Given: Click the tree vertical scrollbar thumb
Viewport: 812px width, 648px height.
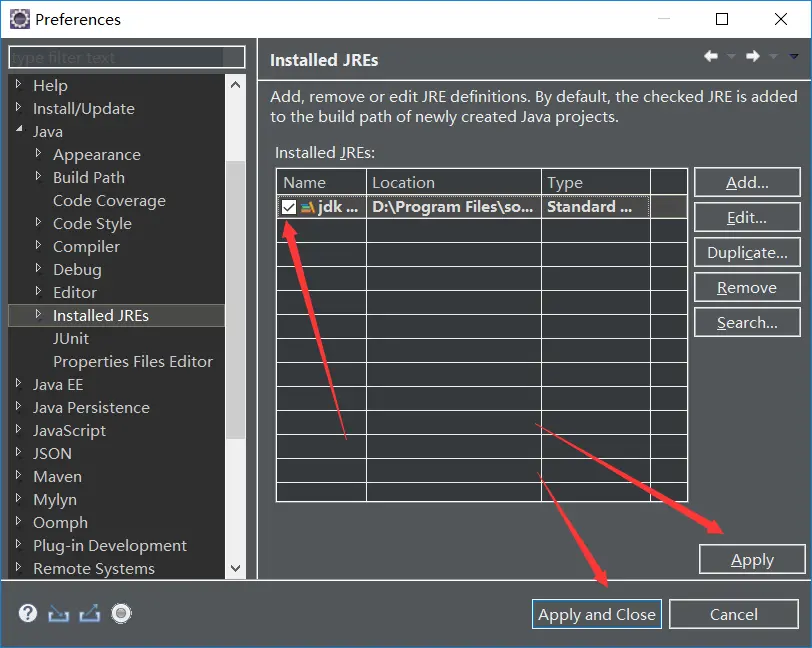Looking at the screenshot, I should (x=236, y=300).
